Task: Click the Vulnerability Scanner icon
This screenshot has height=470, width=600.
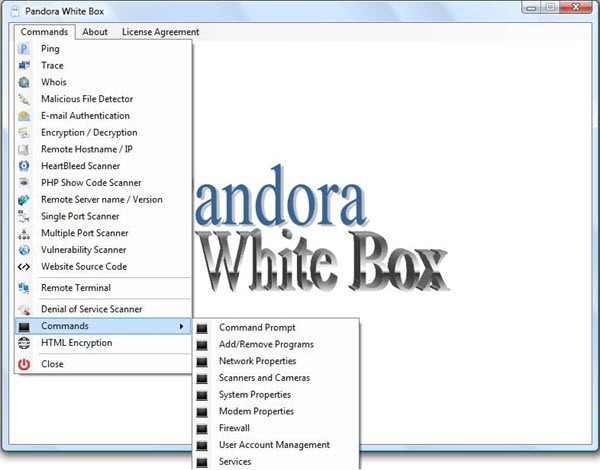Action: click(x=24, y=250)
